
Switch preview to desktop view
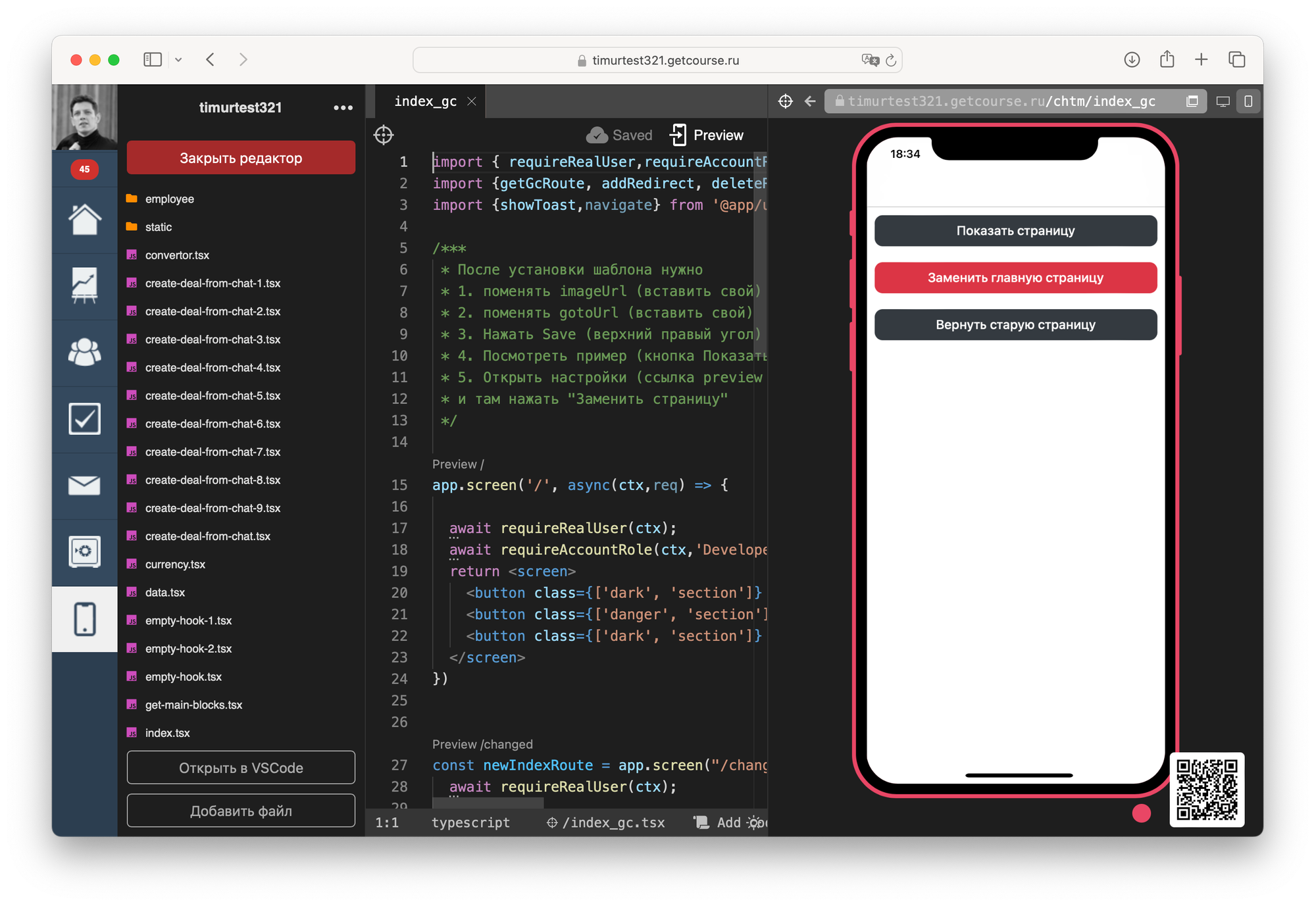[x=1223, y=101]
